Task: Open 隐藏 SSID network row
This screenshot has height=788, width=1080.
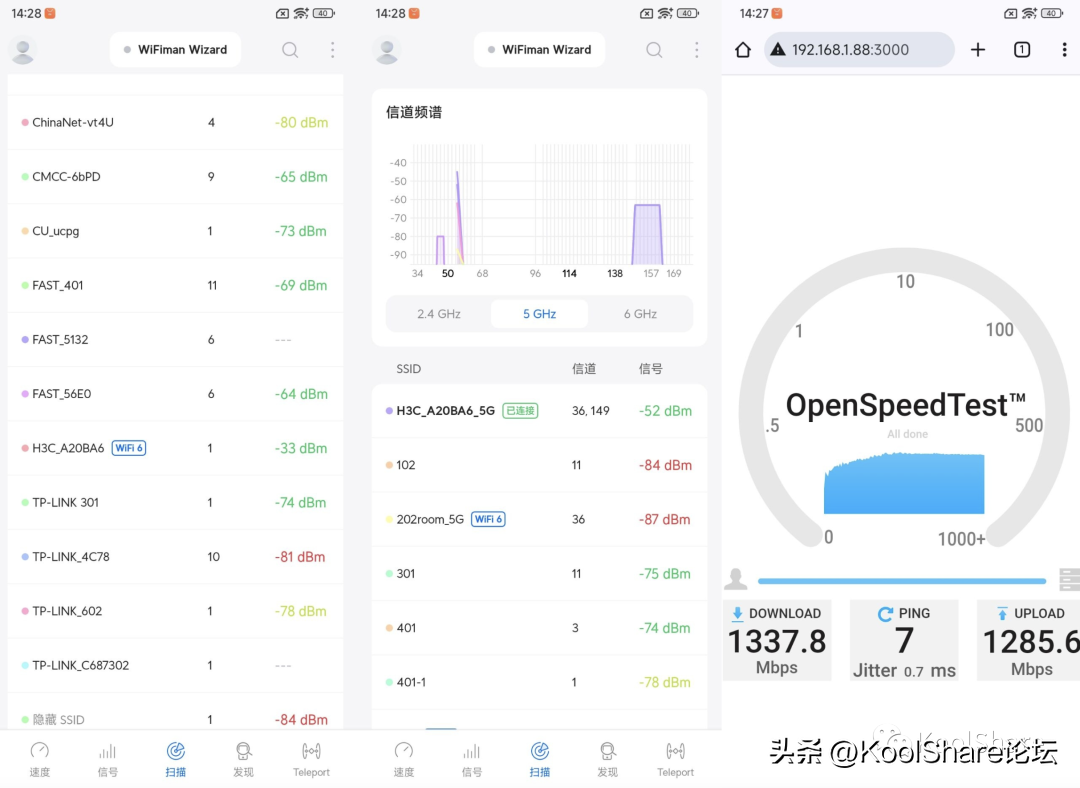Action: tap(176, 712)
